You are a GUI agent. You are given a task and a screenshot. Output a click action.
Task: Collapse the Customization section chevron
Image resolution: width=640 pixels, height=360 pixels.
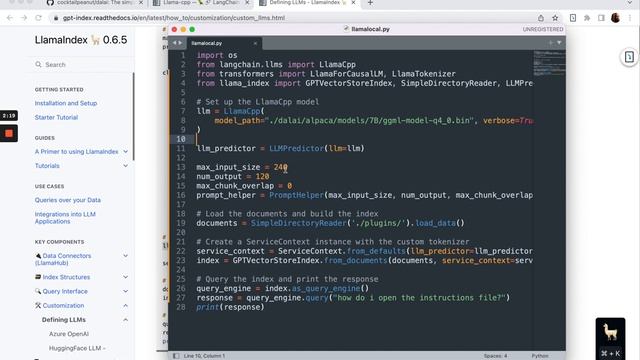click(126, 306)
